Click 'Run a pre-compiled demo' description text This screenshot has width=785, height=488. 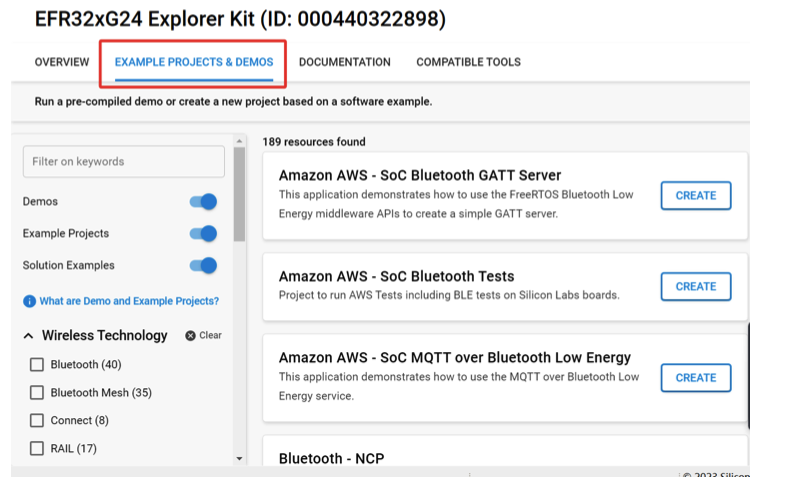233,102
